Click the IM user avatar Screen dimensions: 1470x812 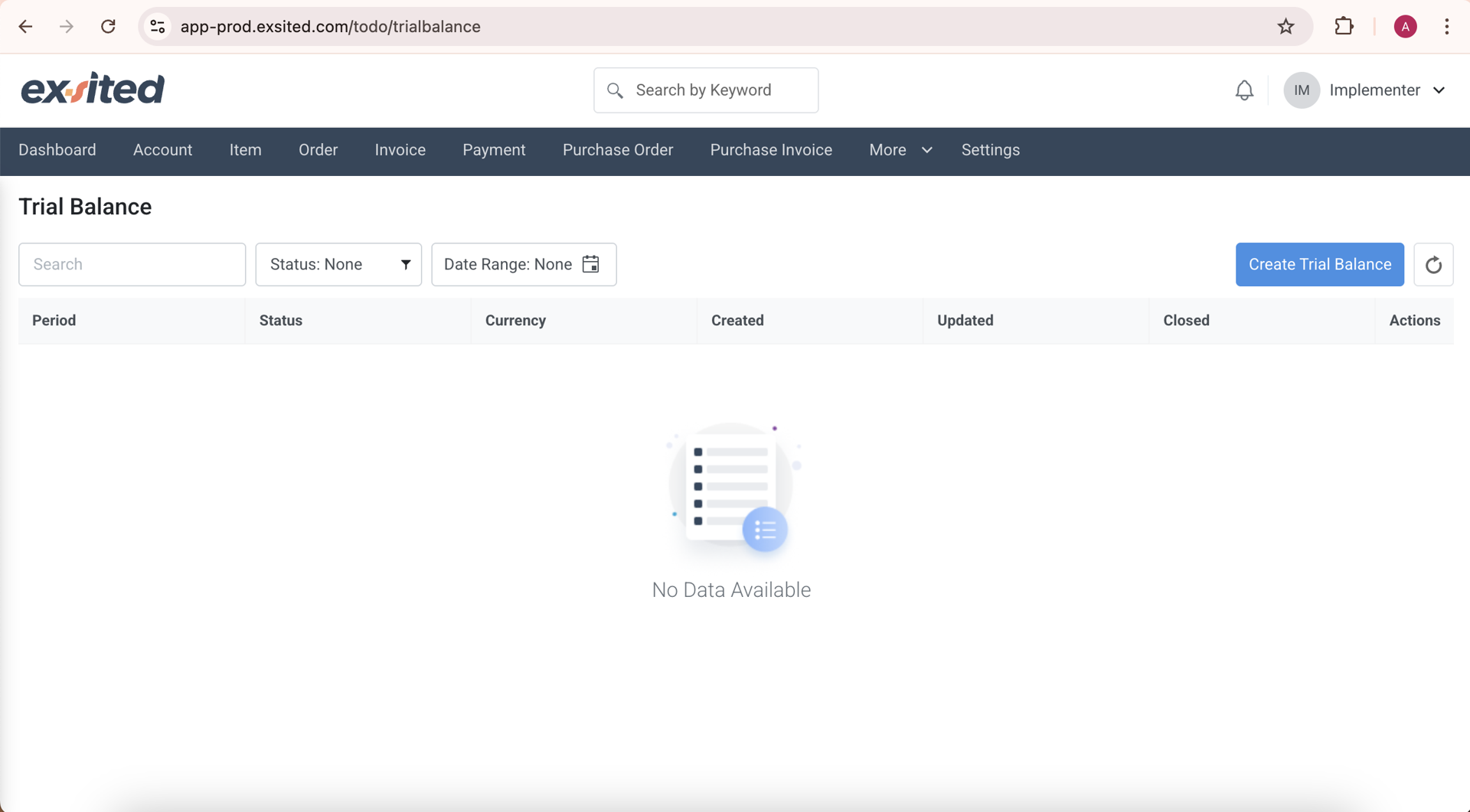click(1302, 90)
